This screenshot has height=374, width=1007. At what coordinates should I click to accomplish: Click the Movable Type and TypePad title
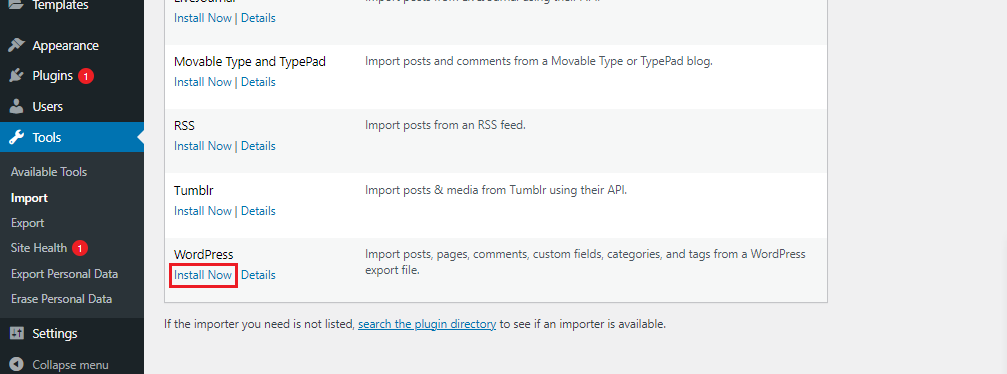(x=250, y=62)
